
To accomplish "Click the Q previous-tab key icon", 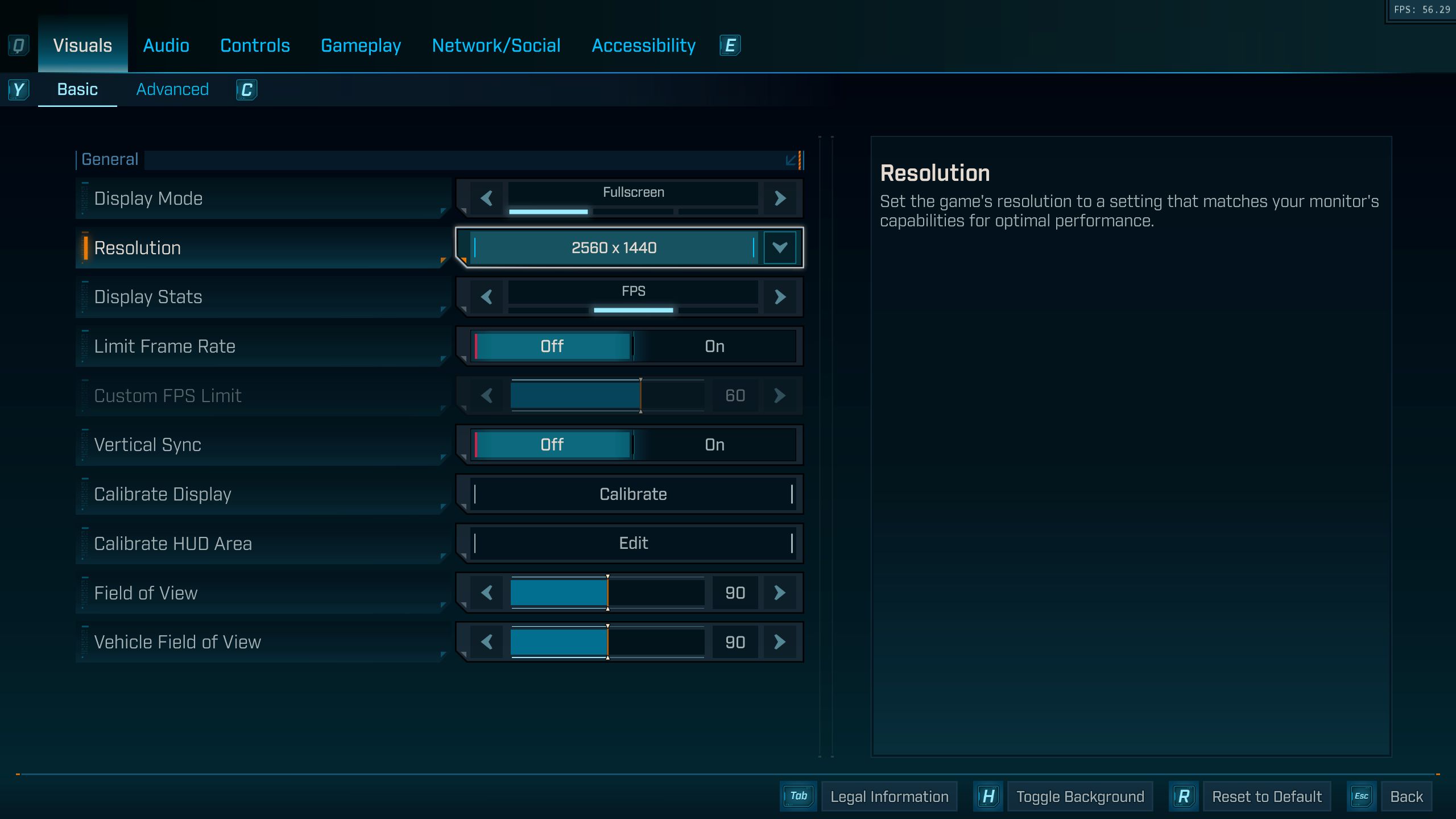I will (x=18, y=45).
